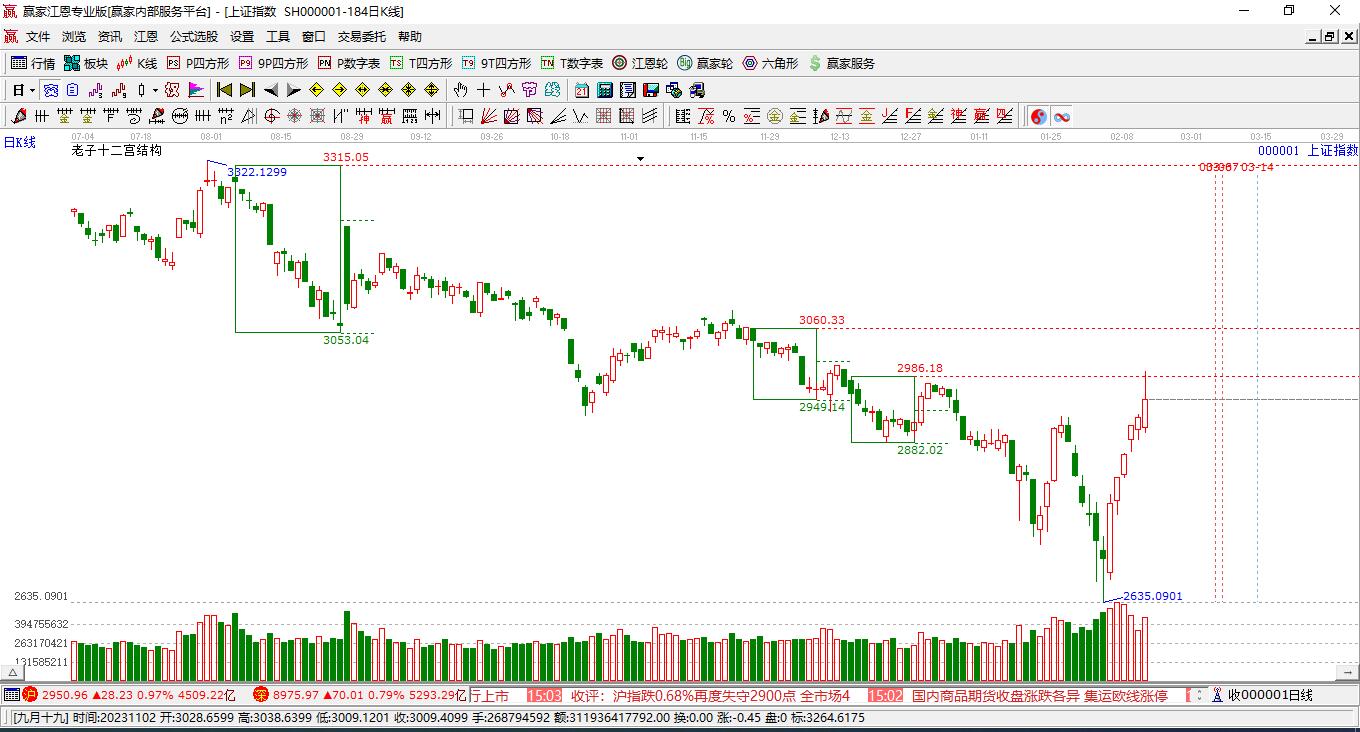
Task: Click the black right arrow icon
Action: pyautogui.click(x=293, y=90)
